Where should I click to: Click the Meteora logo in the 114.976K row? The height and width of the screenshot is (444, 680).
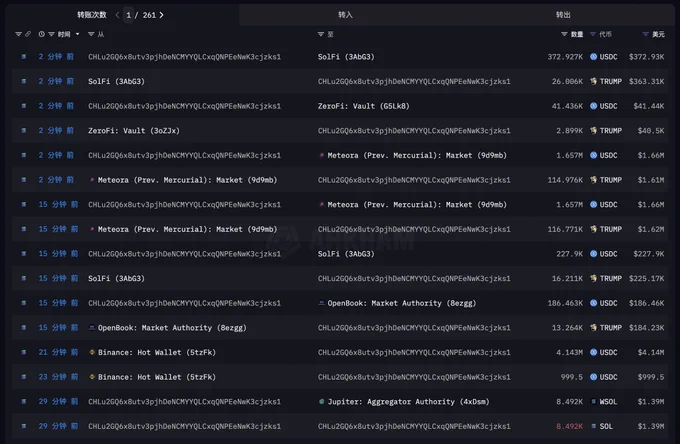[92, 180]
